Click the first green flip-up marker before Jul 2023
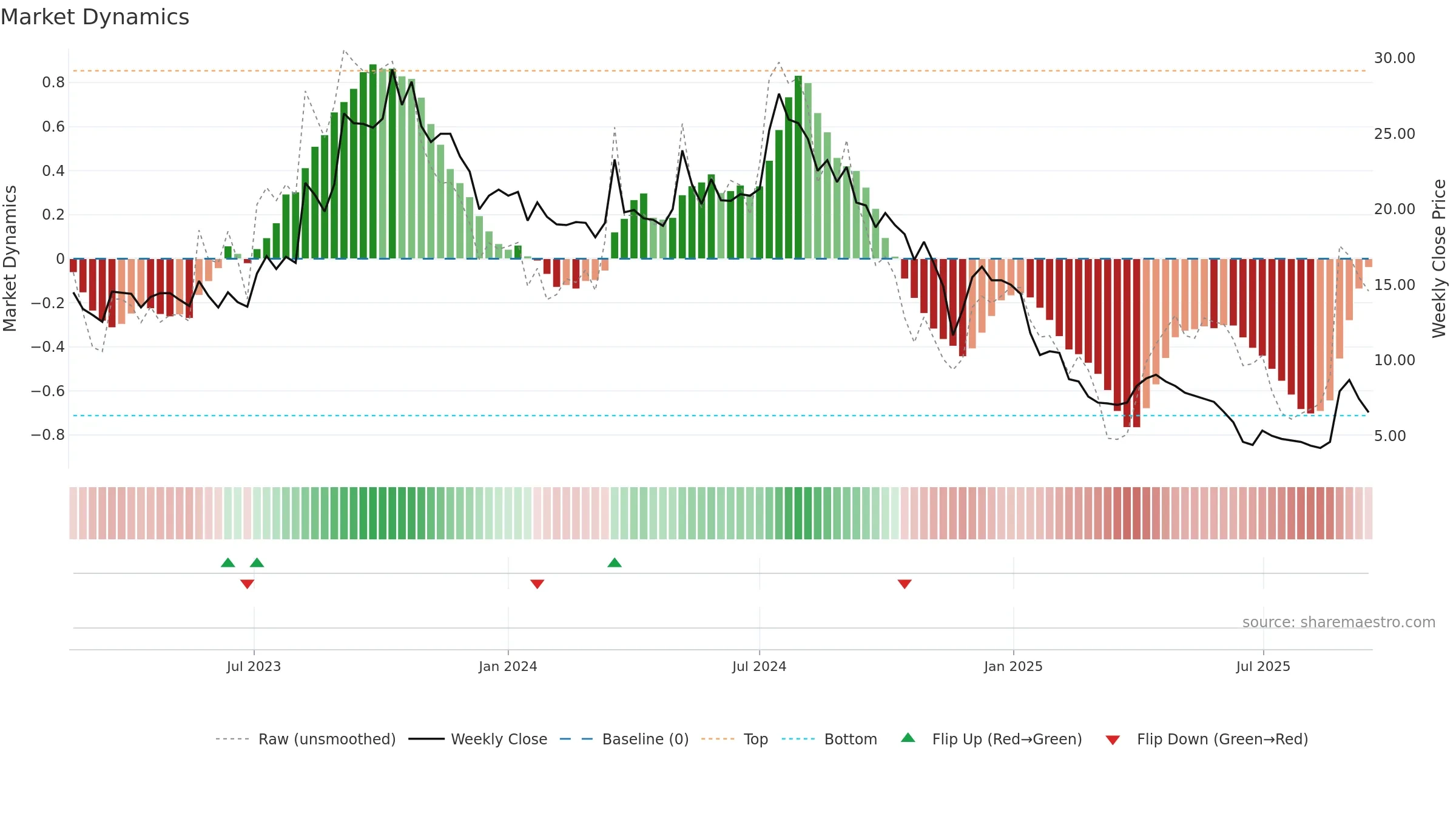 click(x=228, y=562)
